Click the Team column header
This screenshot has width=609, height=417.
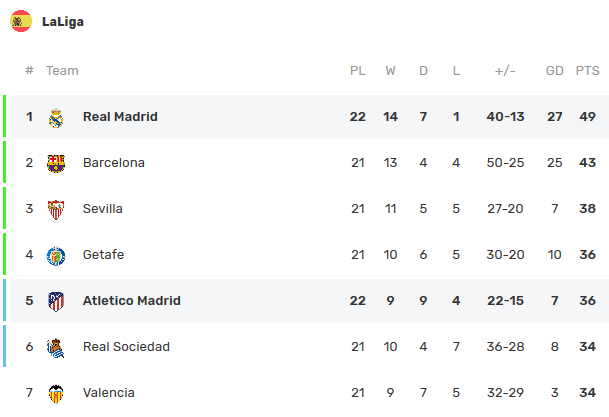[x=62, y=71]
